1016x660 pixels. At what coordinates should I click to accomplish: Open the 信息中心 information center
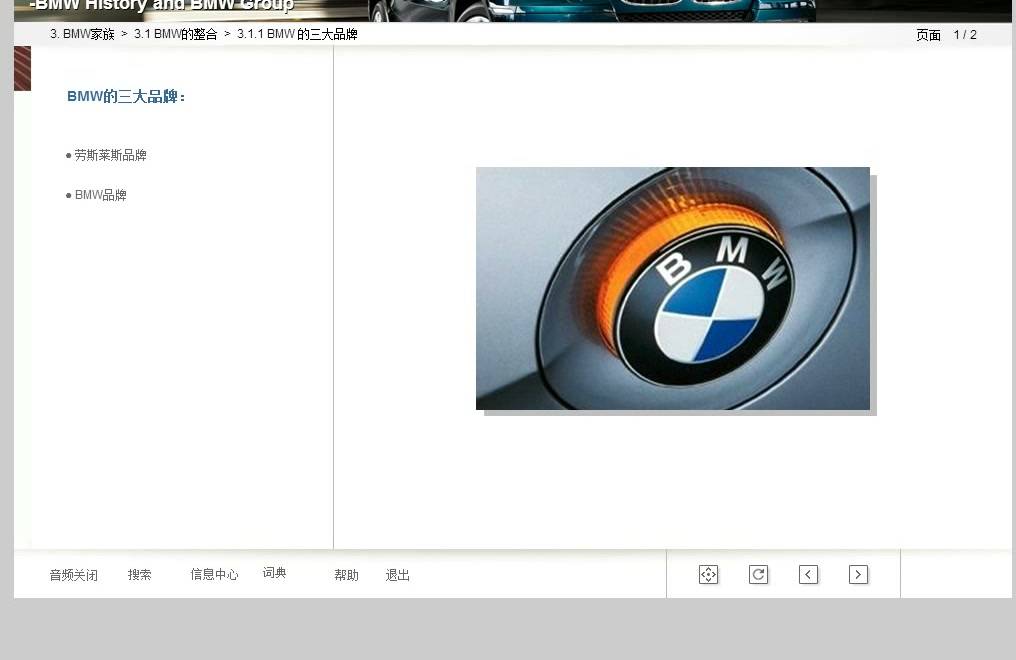214,575
